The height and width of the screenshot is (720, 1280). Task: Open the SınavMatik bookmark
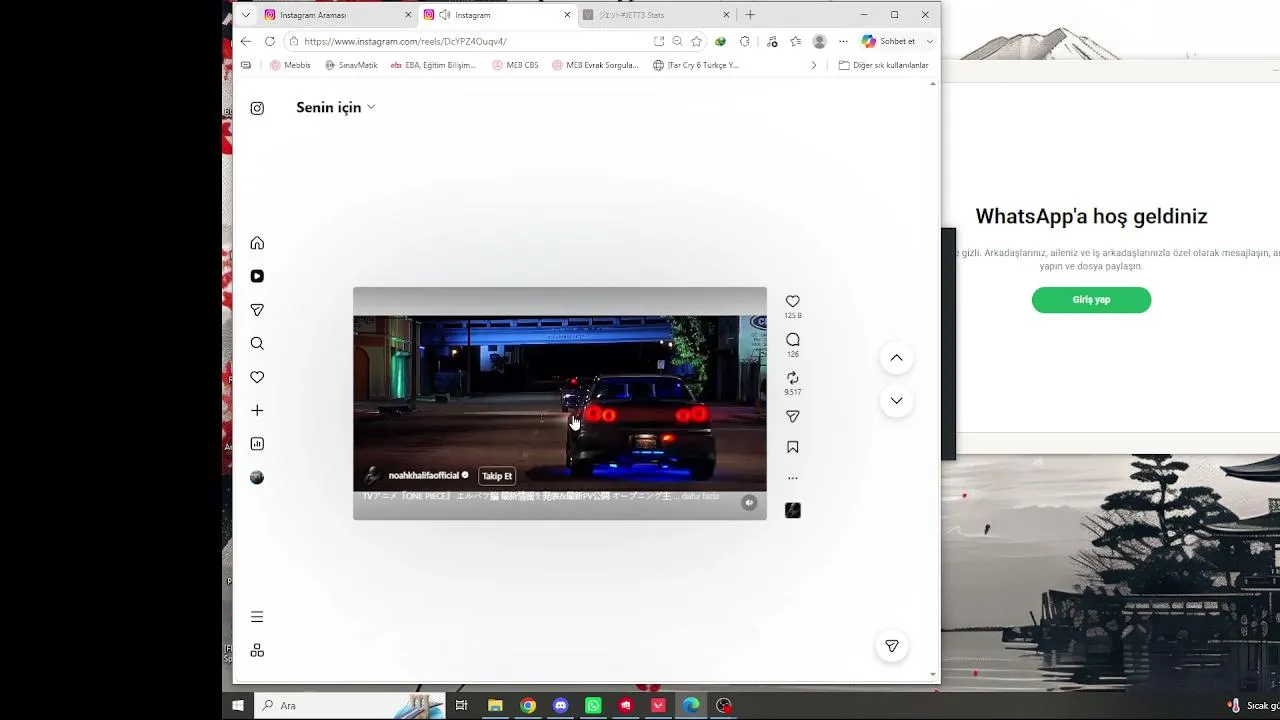tap(351, 65)
